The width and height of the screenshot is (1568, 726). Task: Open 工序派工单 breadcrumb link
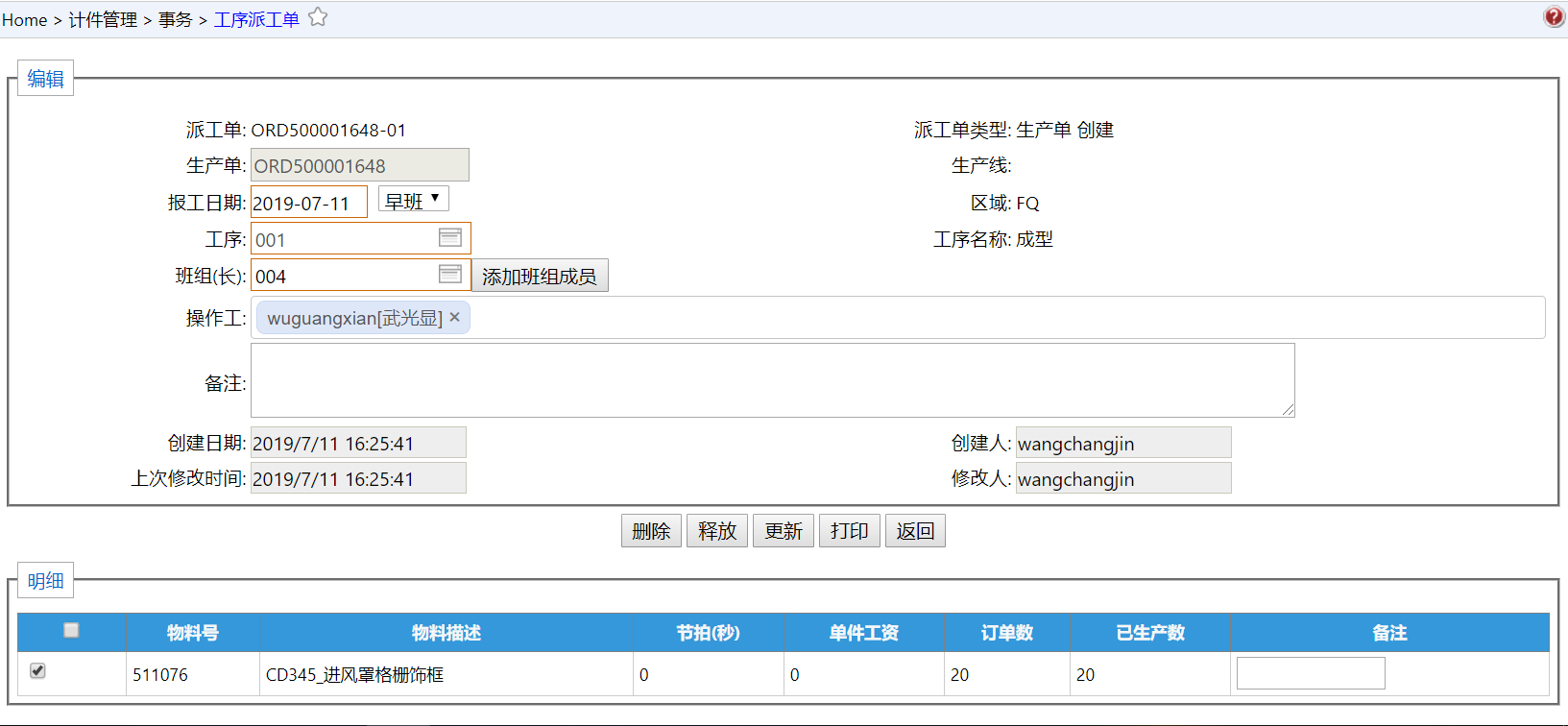256,19
